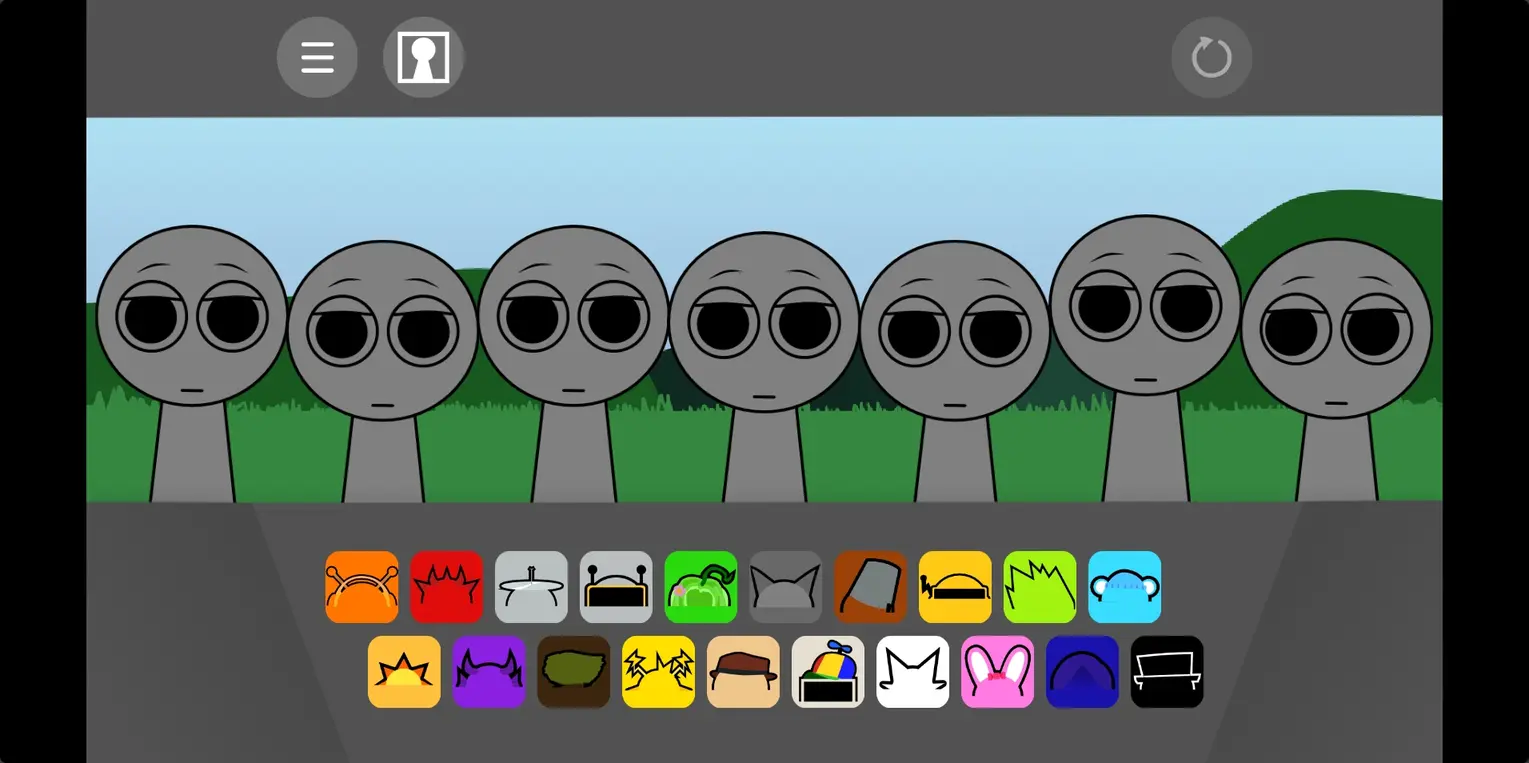This screenshot has height=763, width=1529.
Task: Choose the white cat ears icon
Action: 913,672
